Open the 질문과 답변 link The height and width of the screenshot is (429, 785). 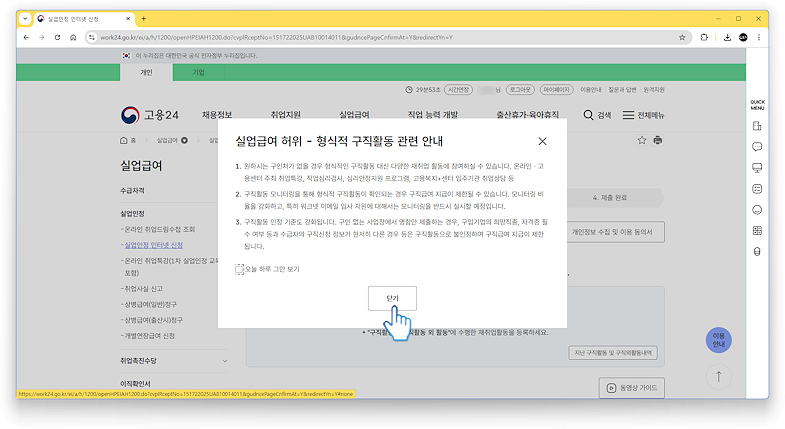pos(622,90)
